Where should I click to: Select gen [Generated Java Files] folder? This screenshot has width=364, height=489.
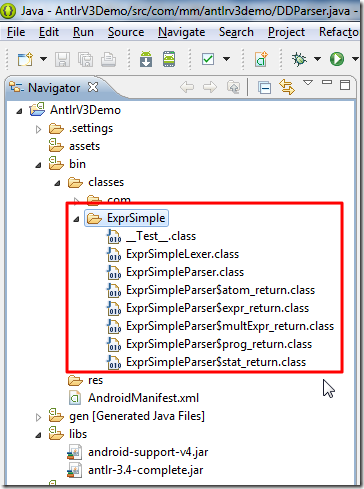pos(137,416)
